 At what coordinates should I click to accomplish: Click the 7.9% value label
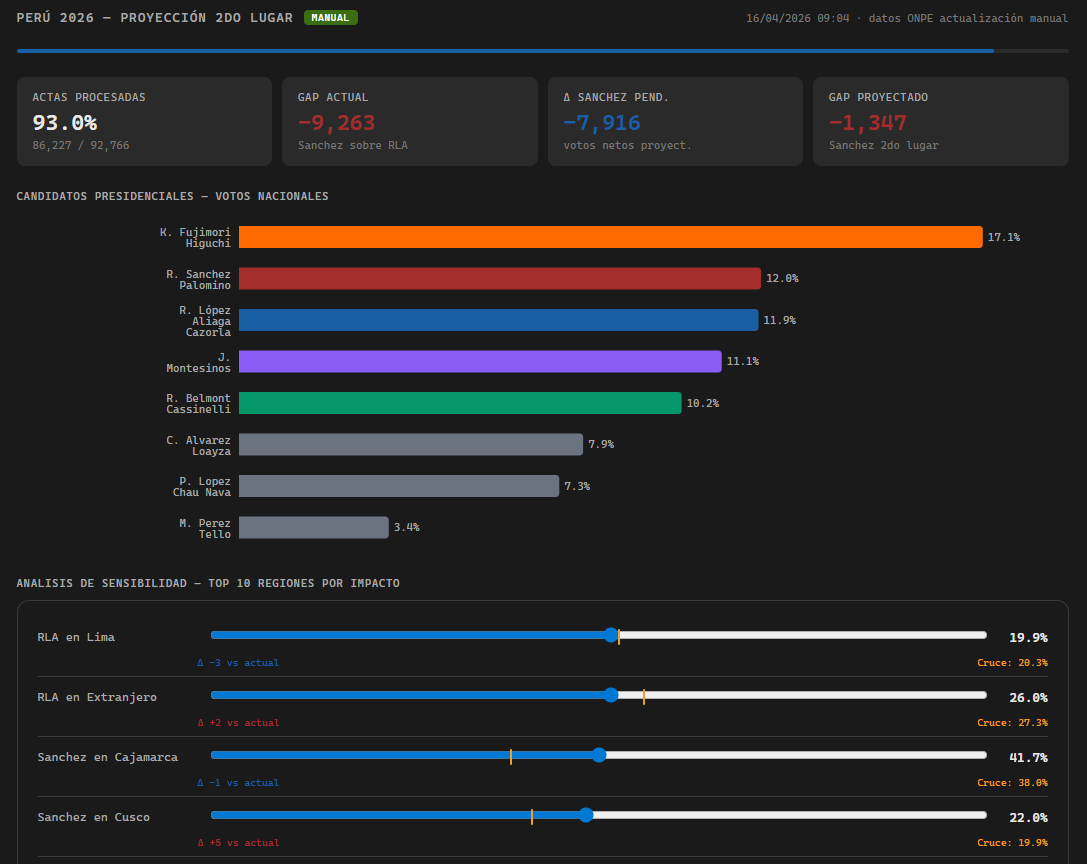click(x=601, y=444)
